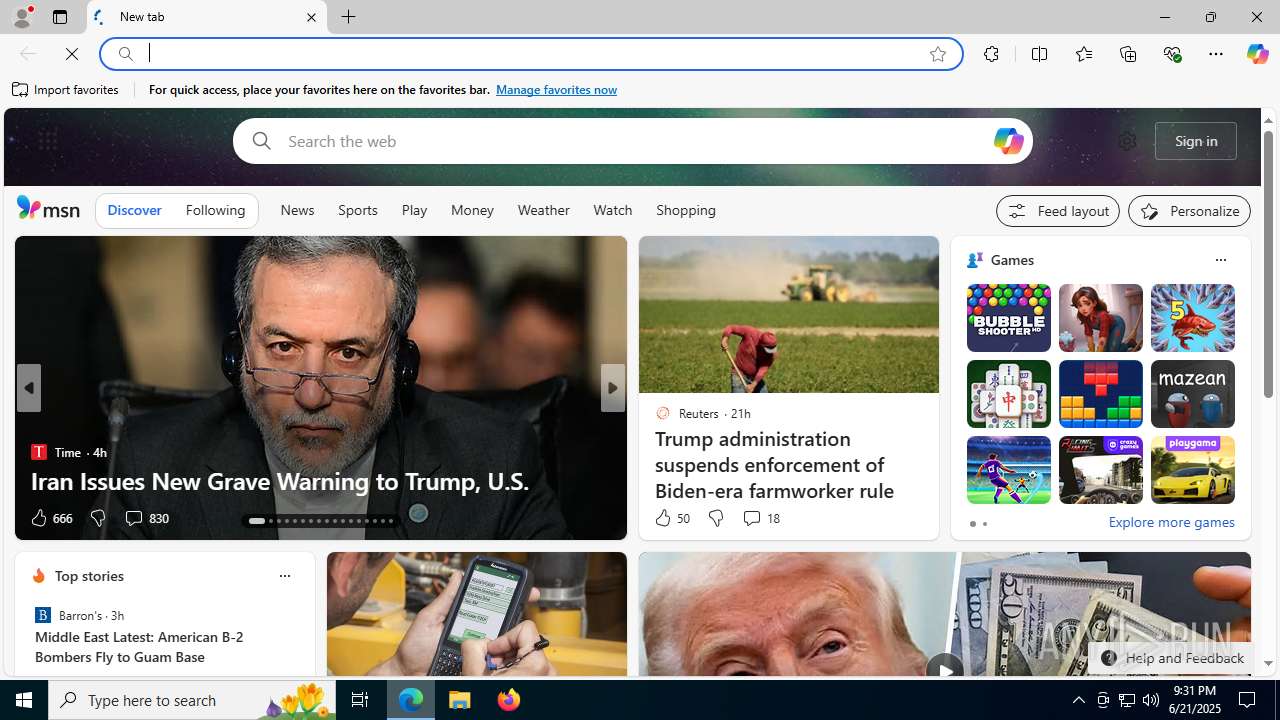View 18 comments on Reuters story
Image resolution: width=1280 pixels, height=720 pixels.
761,518
